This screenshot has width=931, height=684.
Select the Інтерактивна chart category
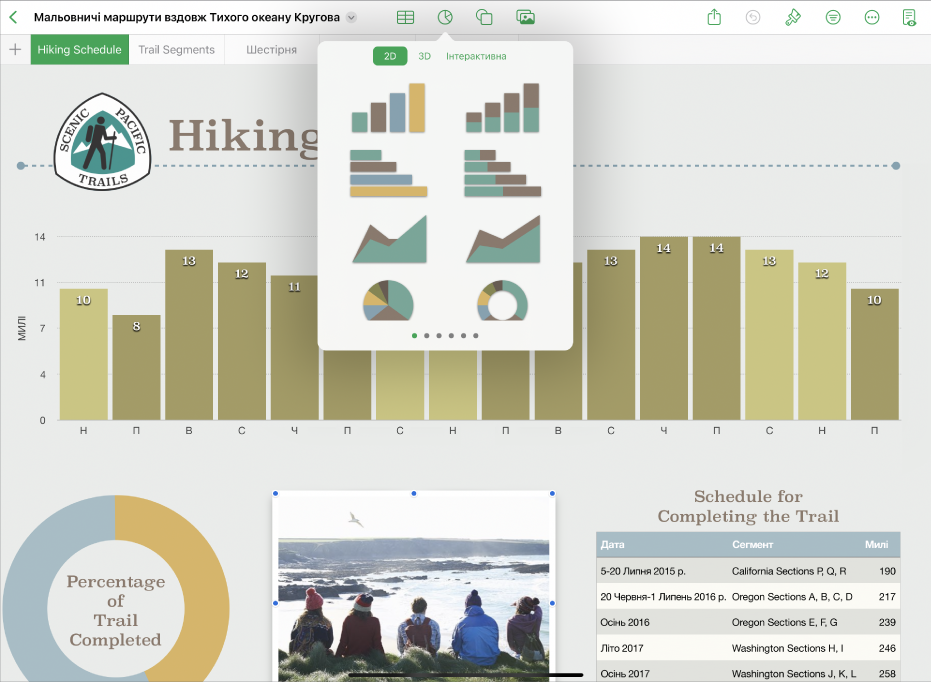[x=476, y=56]
